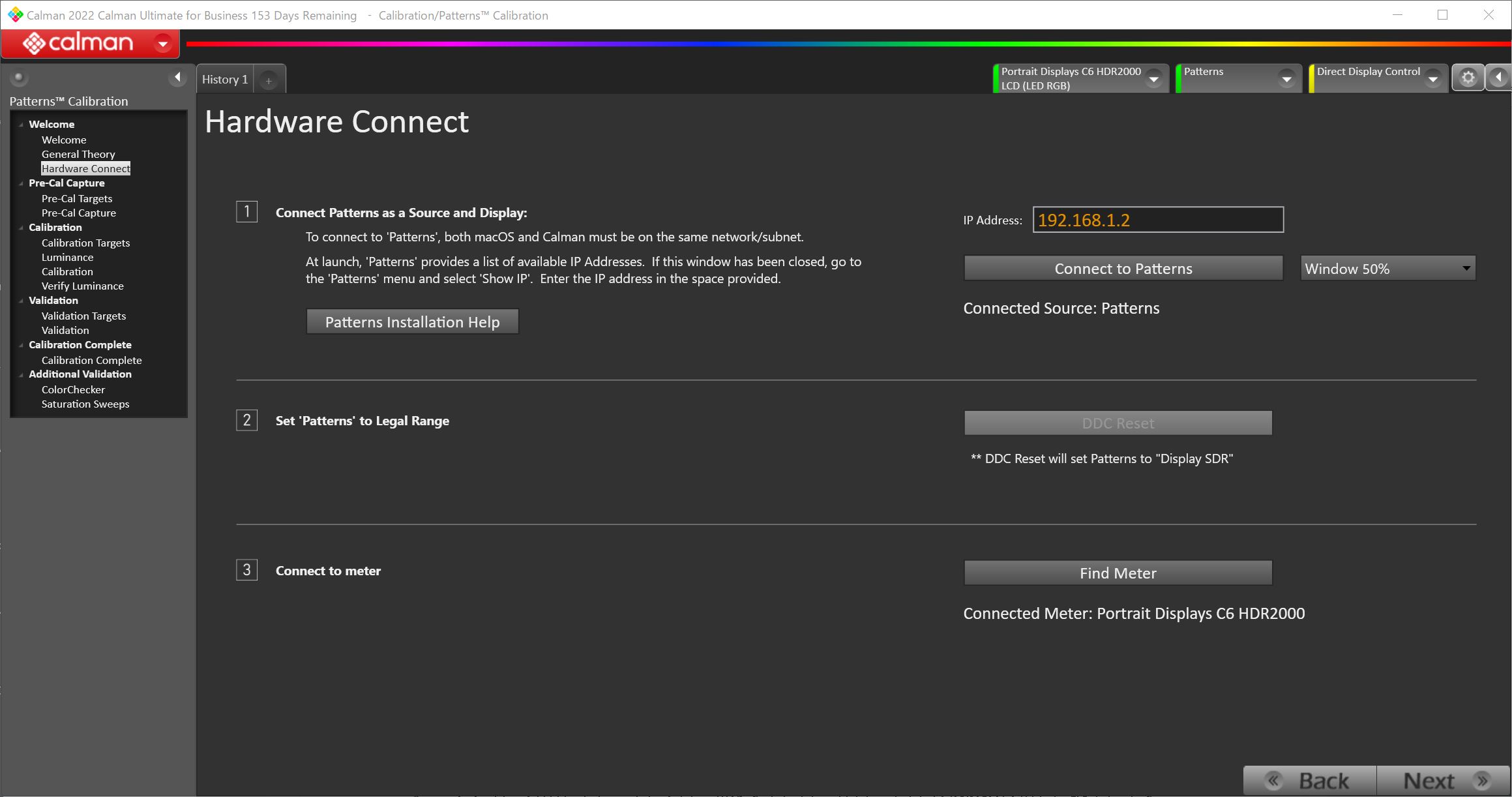The image size is (1512, 797).
Task: Collapse the left workflow sidebar arrow
Action: coord(177,78)
